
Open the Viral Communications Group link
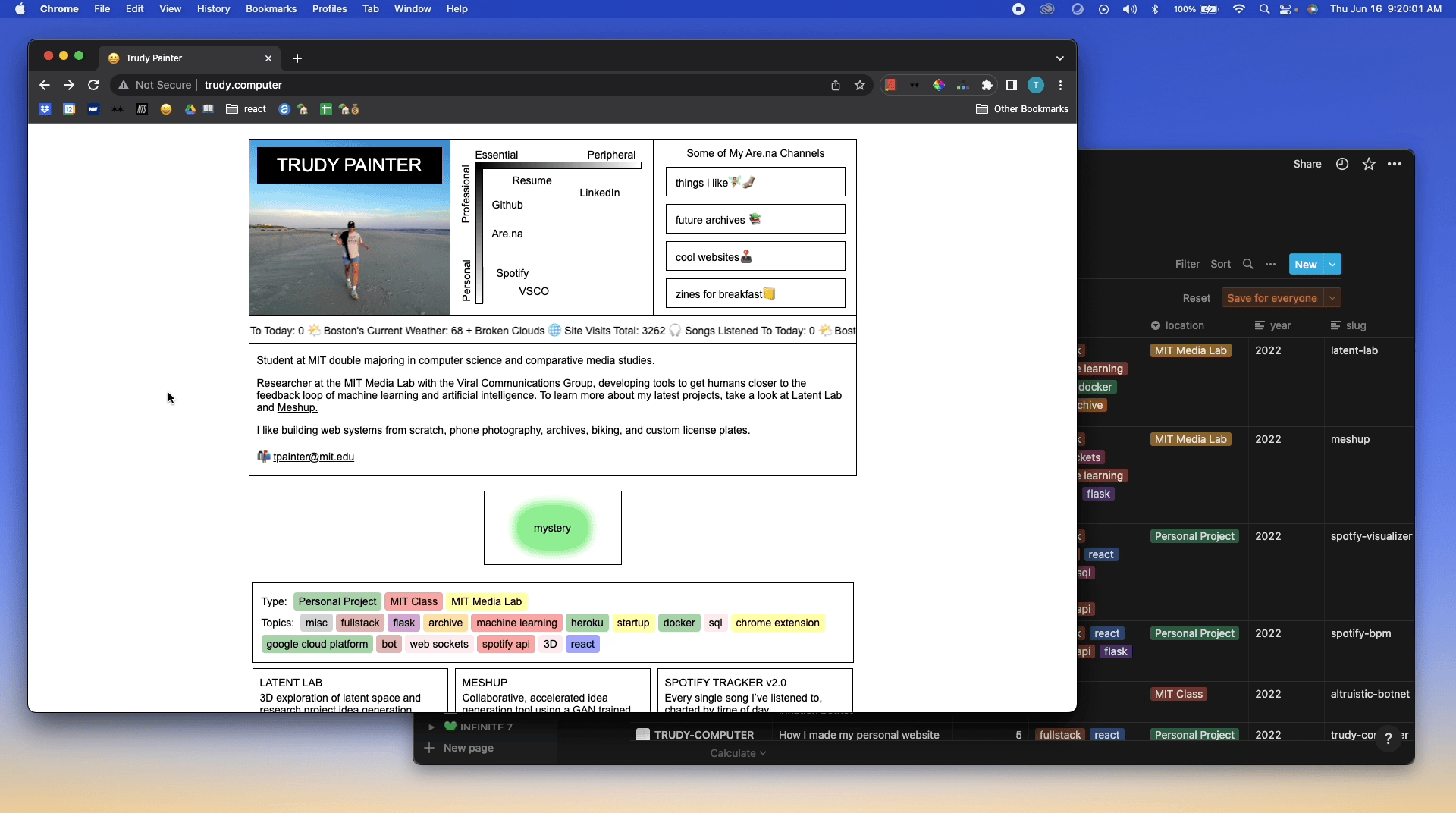click(525, 383)
